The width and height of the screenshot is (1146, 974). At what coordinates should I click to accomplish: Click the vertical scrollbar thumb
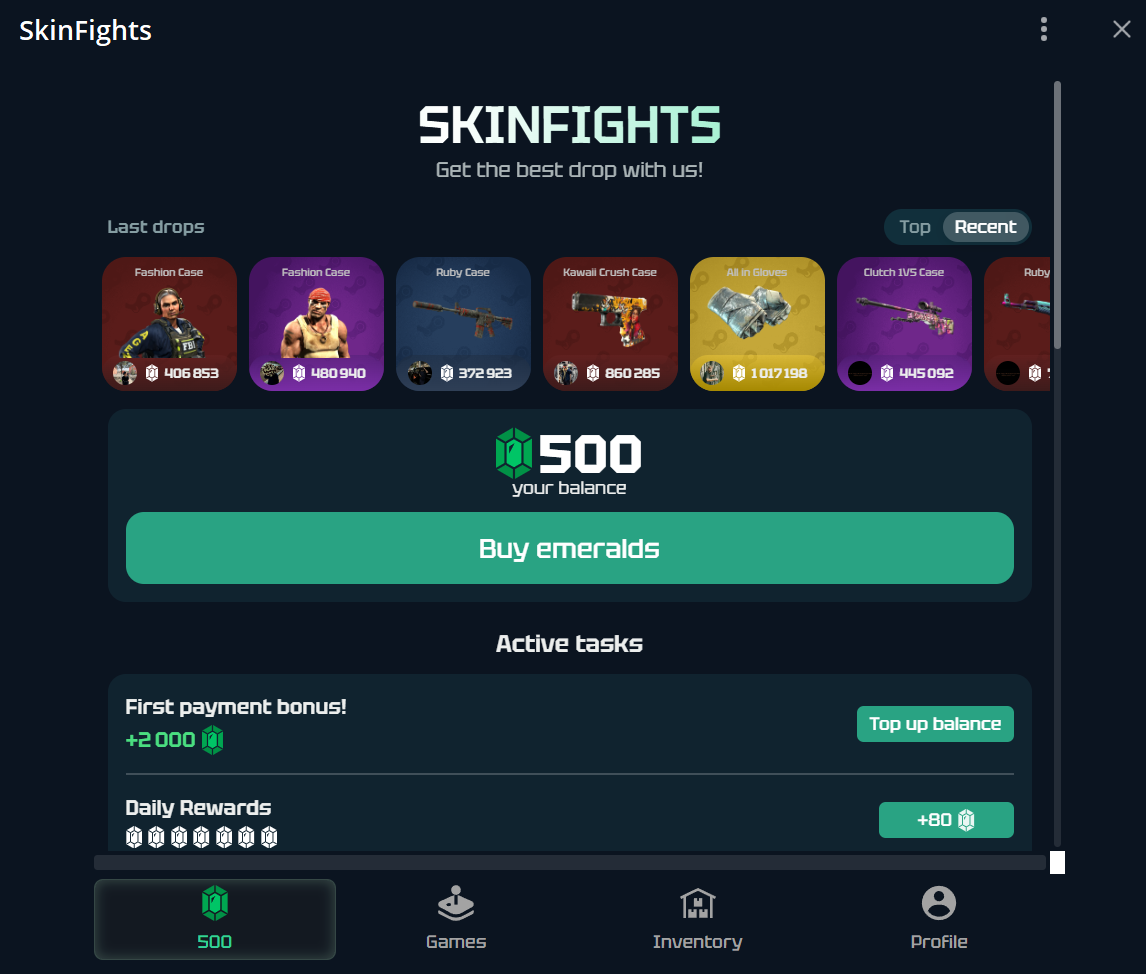1058,215
